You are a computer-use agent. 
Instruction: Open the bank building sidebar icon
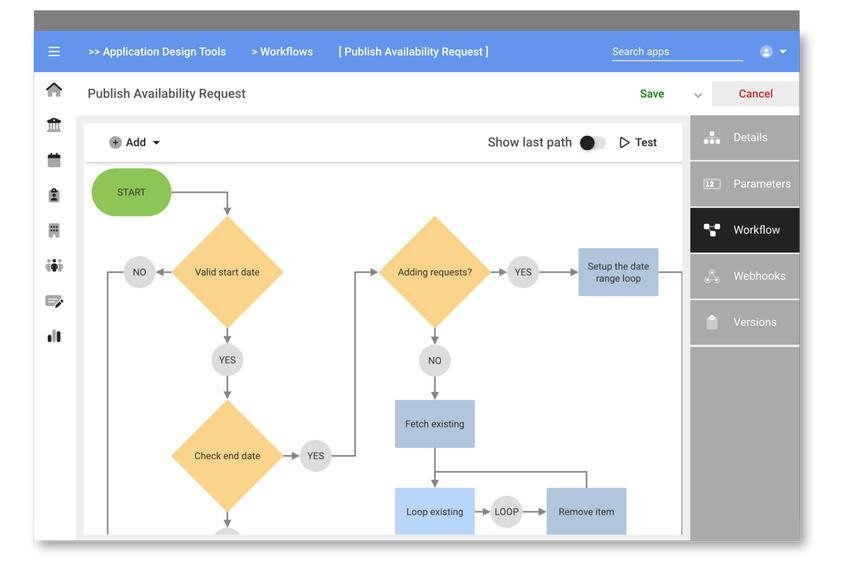click(x=54, y=125)
